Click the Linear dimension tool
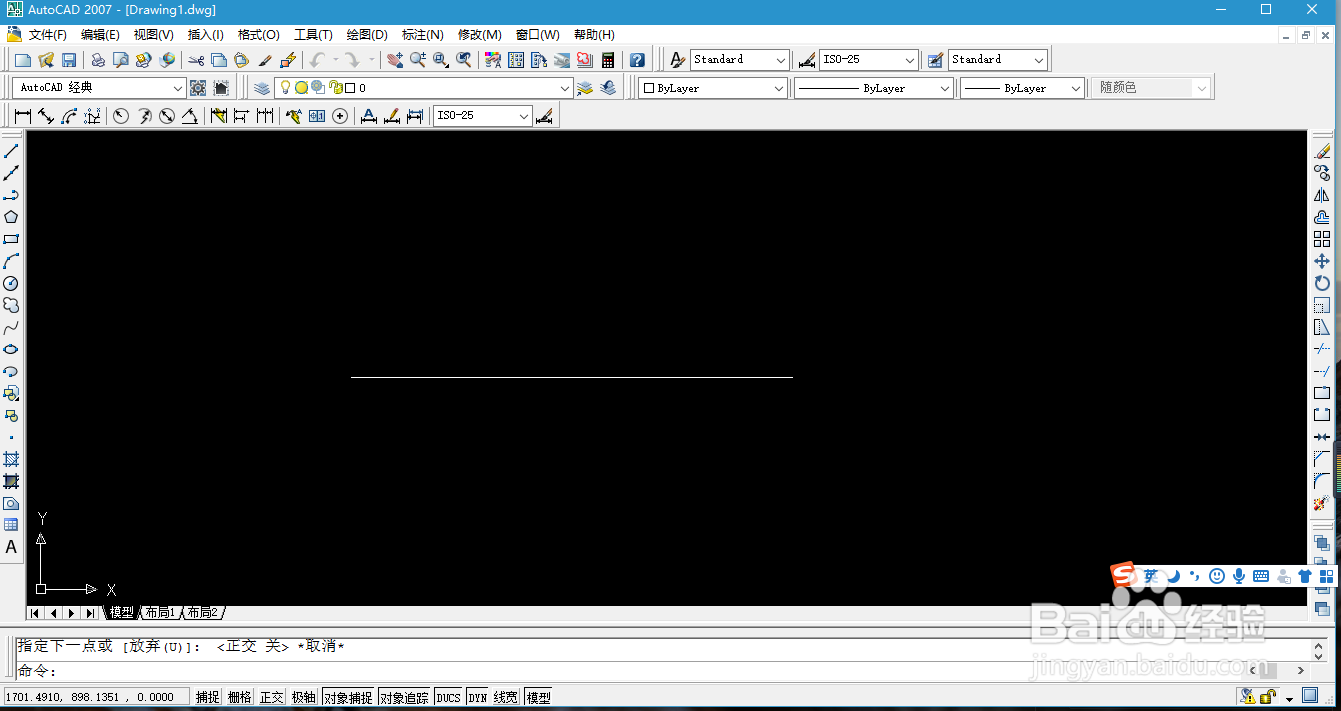 [23, 116]
